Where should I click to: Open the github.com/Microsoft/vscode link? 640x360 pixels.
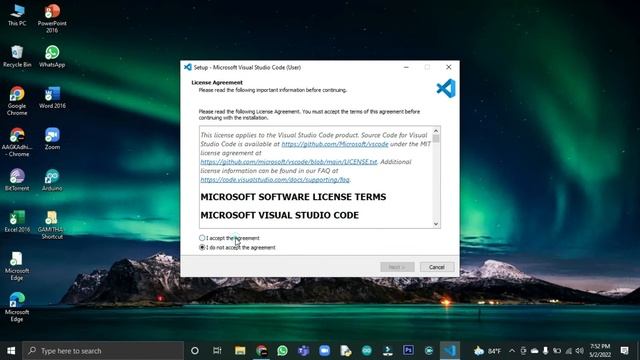click(x=335, y=144)
